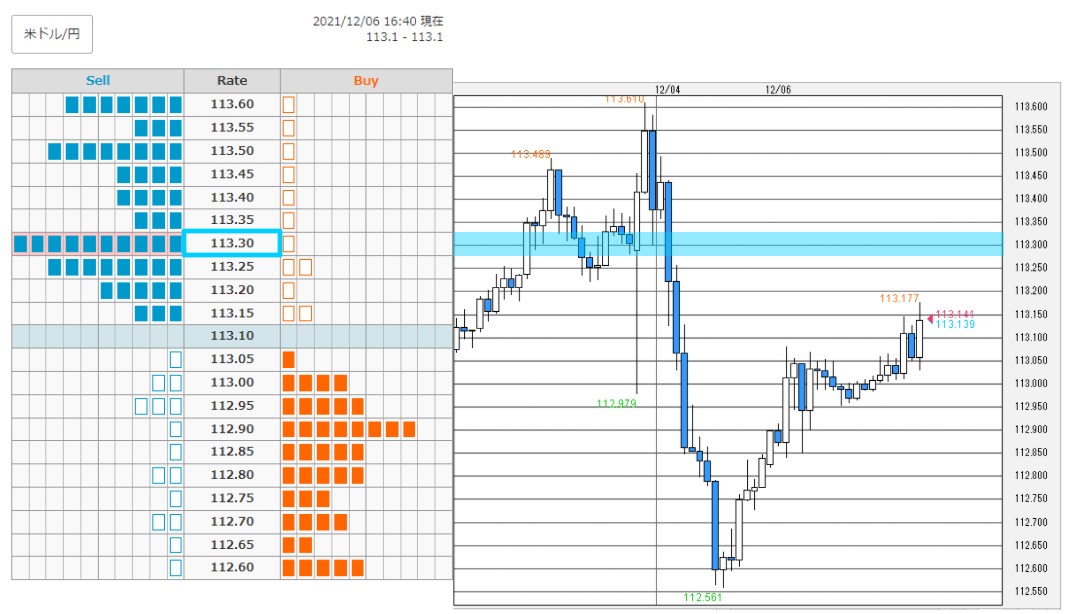Click the 113.05 rate row
Screen dimensions: 1068x614
[x=232, y=359]
